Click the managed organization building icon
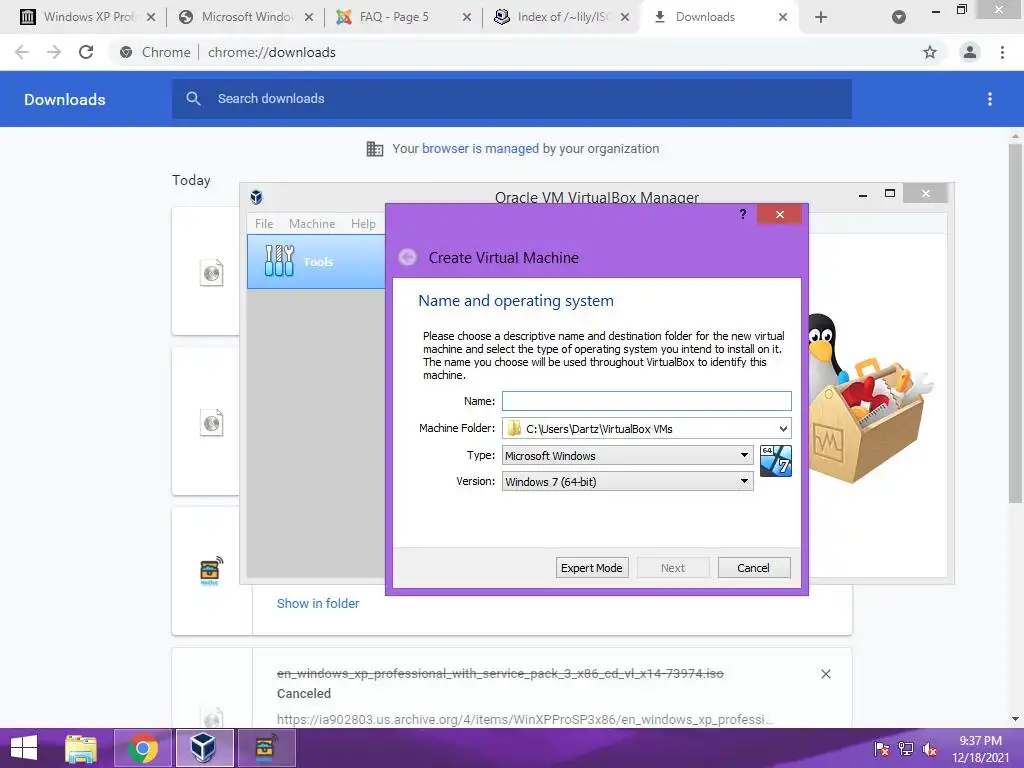The image size is (1024, 768). (375, 149)
